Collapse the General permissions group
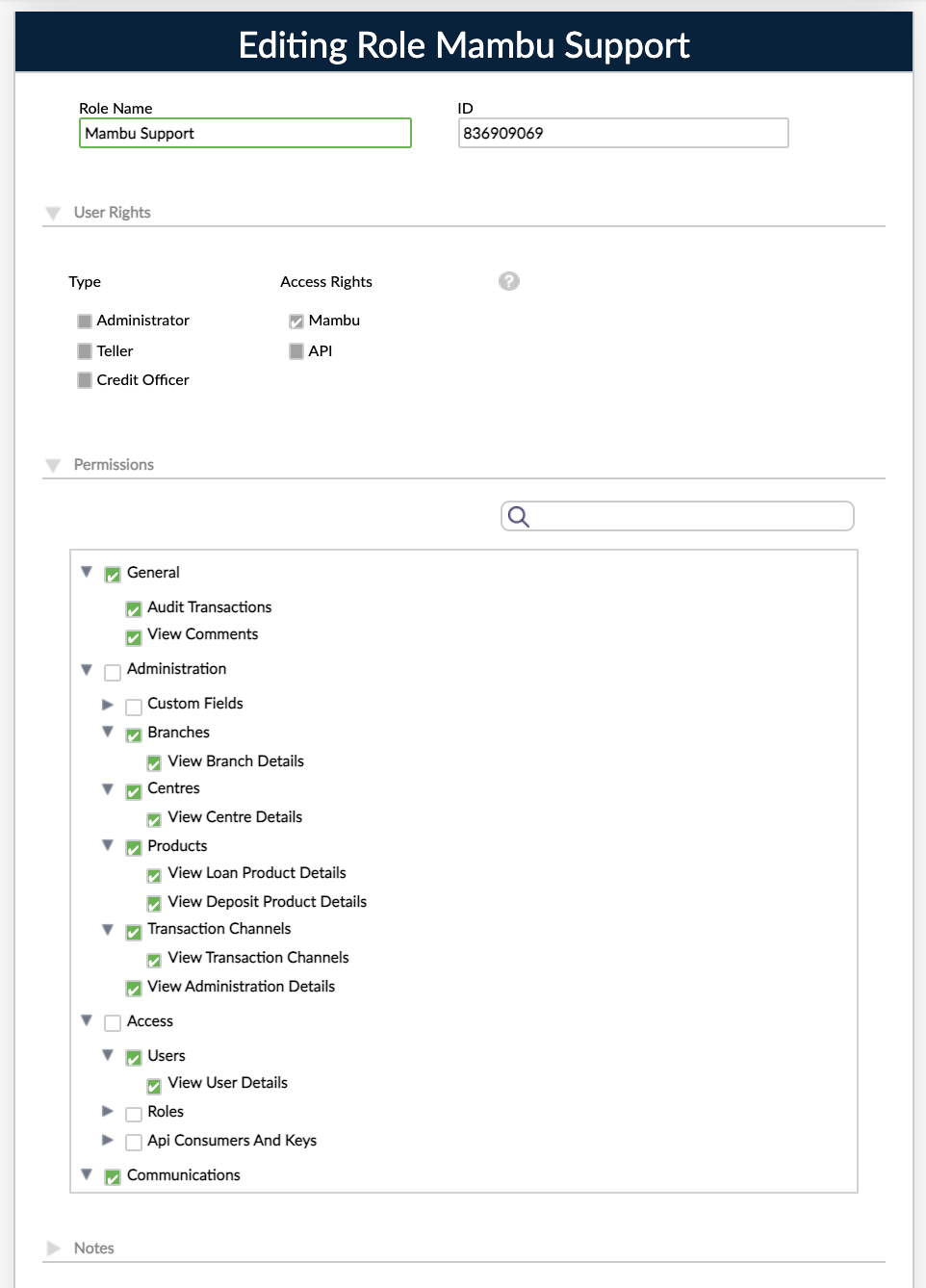Viewport: 926px width, 1288px height. point(87,573)
